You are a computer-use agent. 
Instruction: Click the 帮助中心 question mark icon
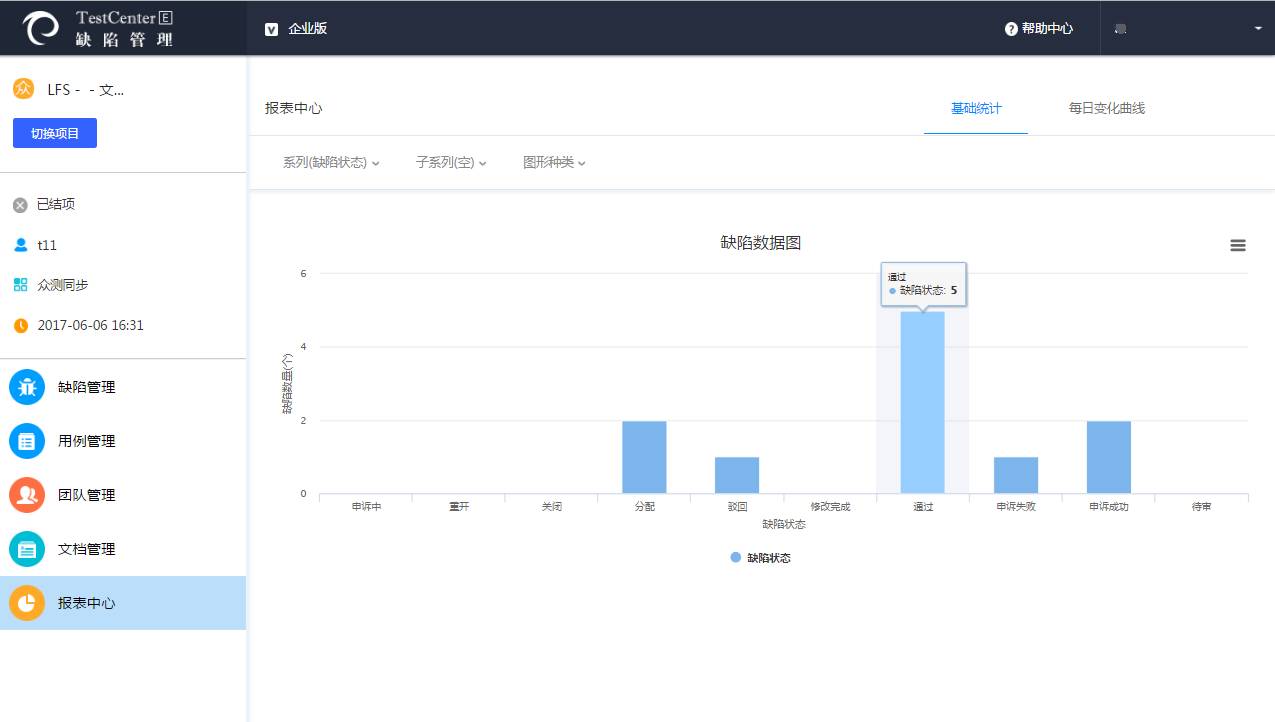[x=1011, y=29]
